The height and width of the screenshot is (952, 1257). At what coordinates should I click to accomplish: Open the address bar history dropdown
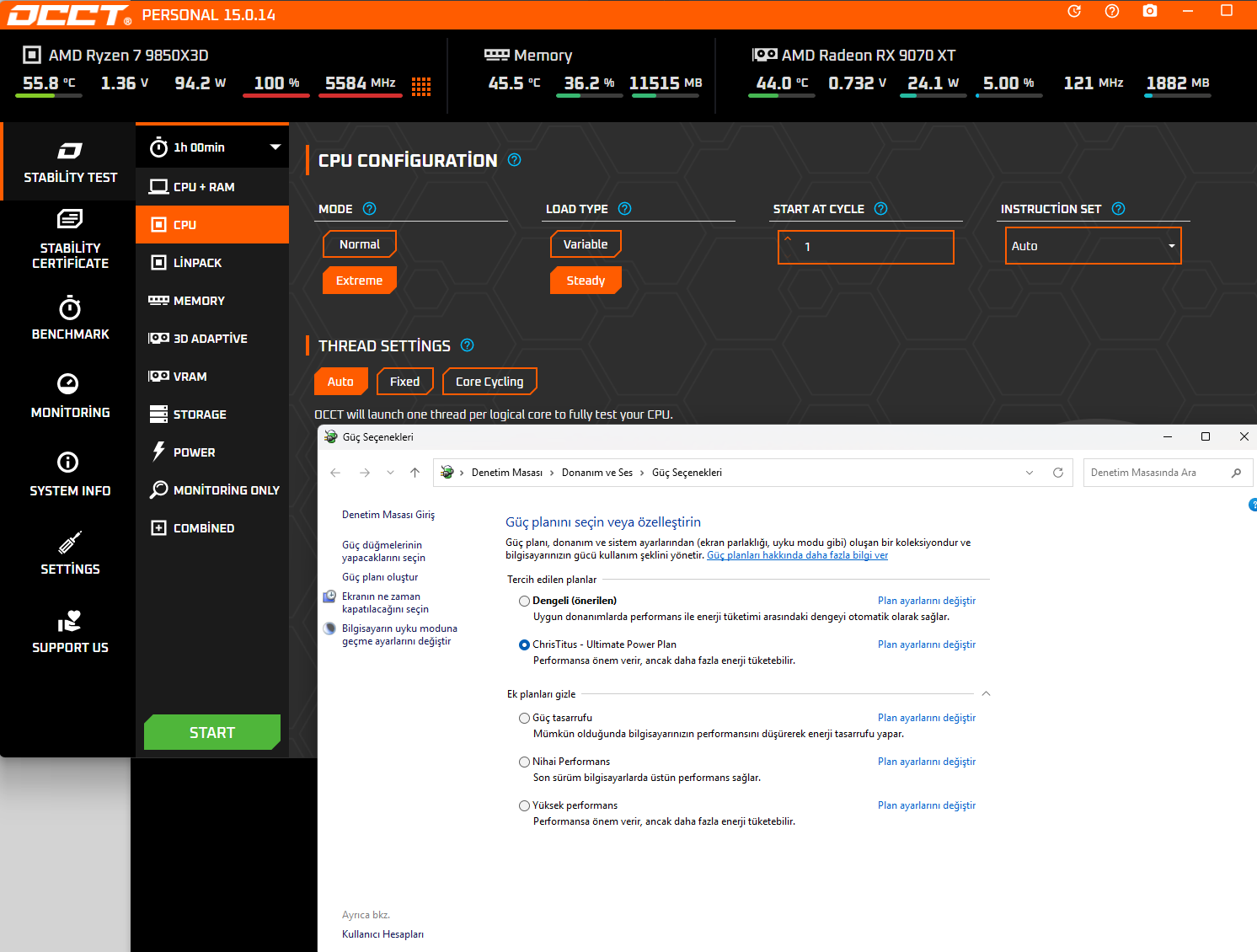click(1030, 473)
